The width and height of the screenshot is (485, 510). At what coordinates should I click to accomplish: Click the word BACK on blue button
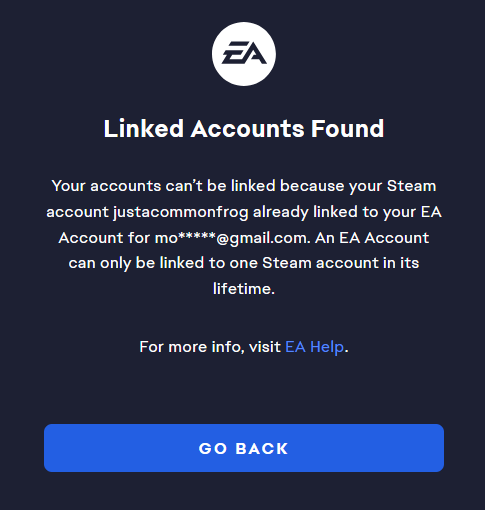pyautogui.click(x=261, y=448)
